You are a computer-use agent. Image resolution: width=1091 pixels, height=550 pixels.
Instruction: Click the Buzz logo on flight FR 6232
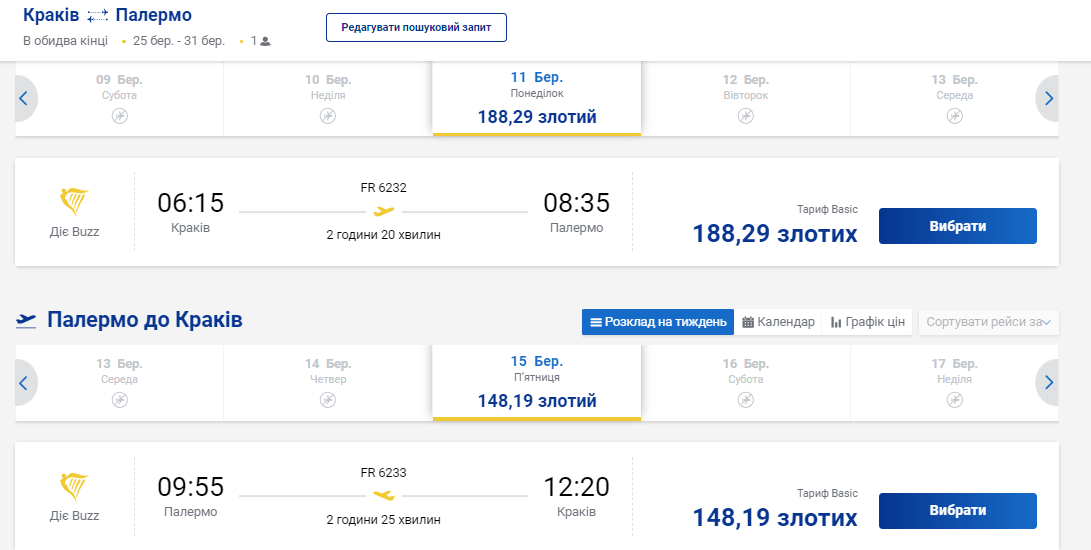(75, 203)
